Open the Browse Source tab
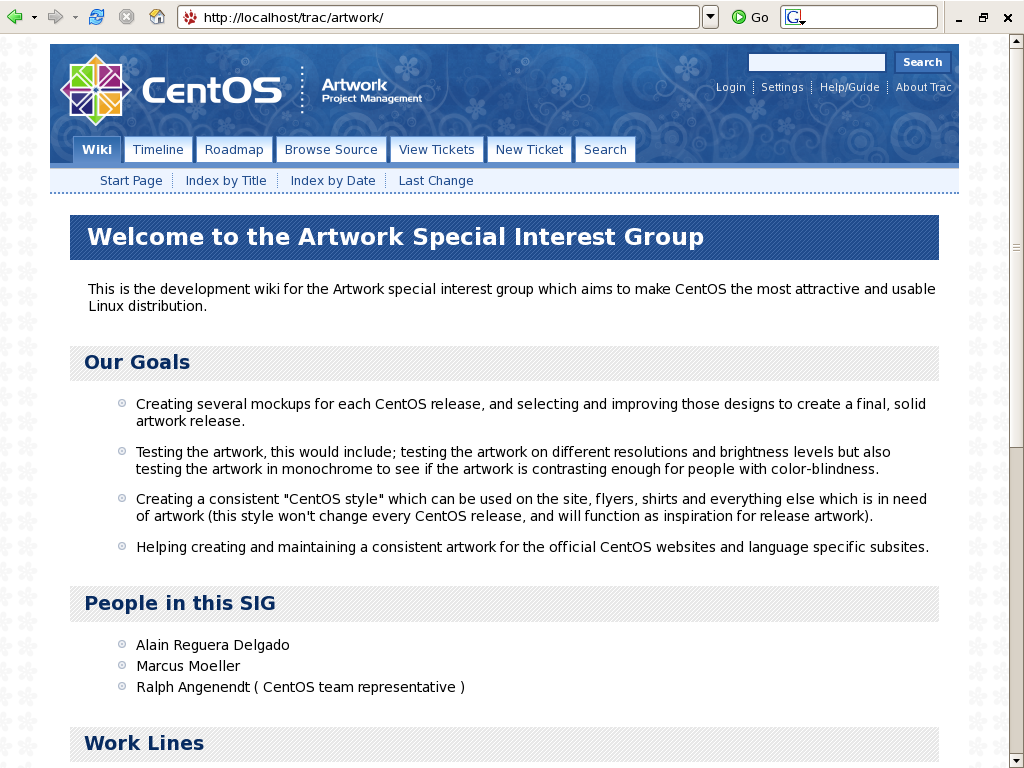The image size is (1024, 768). pyautogui.click(x=331, y=150)
